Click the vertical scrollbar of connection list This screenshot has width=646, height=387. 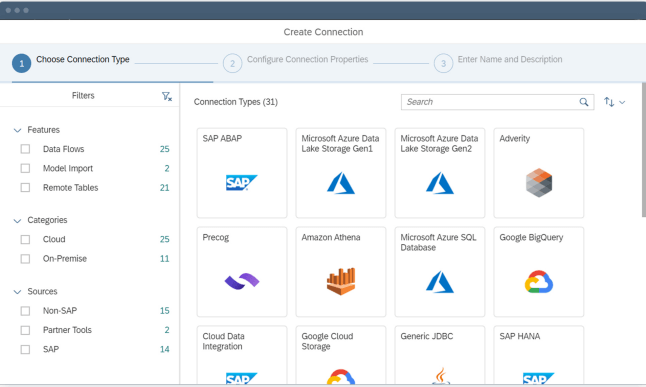pos(644,150)
